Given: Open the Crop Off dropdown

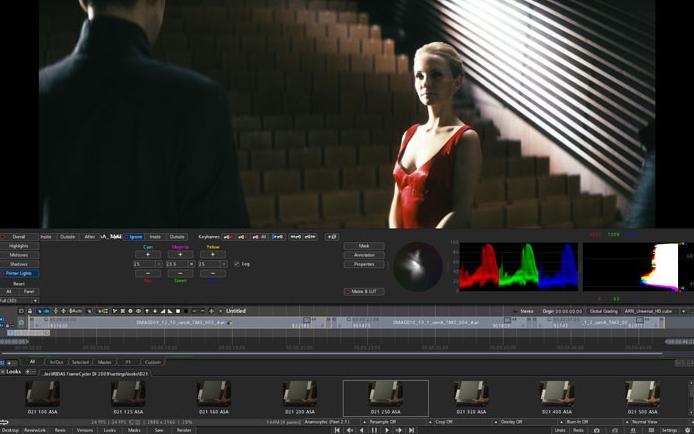Looking at the screenshot, I should point(466,422).
